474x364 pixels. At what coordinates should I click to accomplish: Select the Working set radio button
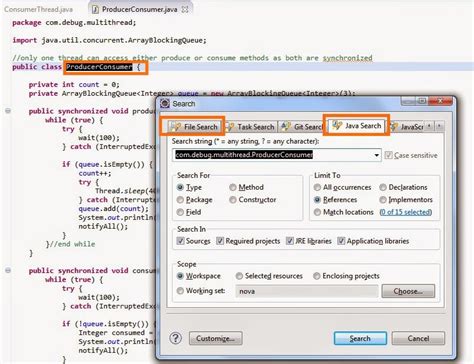pos(180,291)
